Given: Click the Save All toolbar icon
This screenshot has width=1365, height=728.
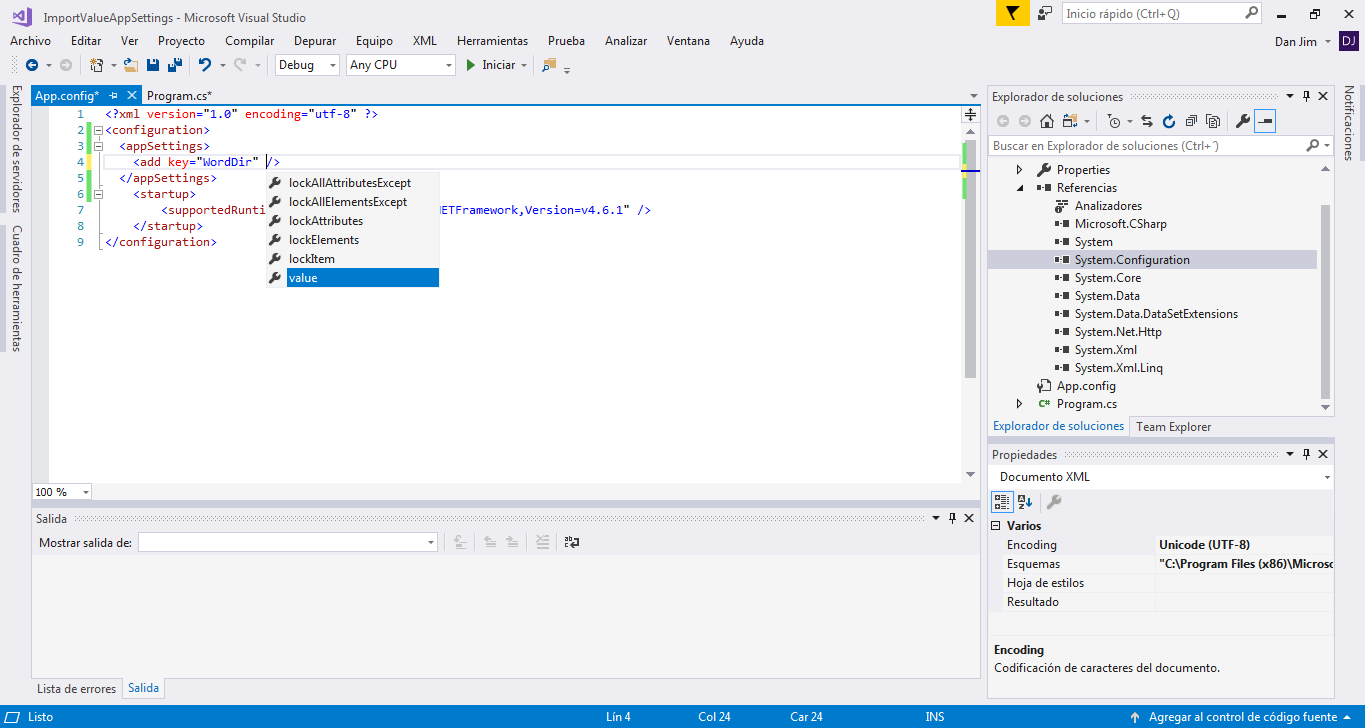Looking at the screenshot, I should tap(175, 65).
